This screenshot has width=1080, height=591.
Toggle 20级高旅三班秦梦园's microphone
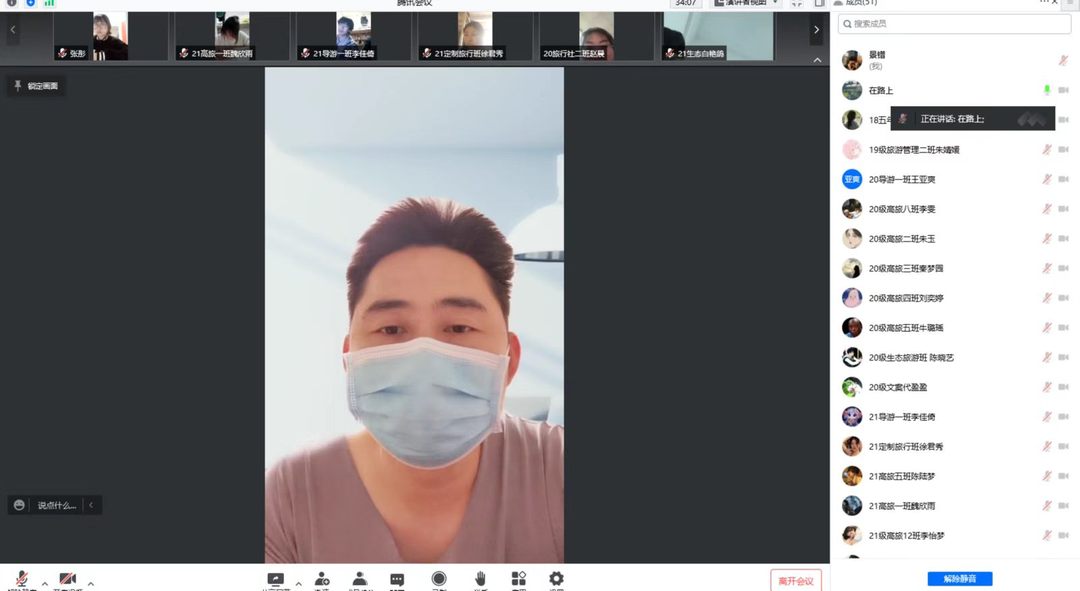coord(1047,268)
